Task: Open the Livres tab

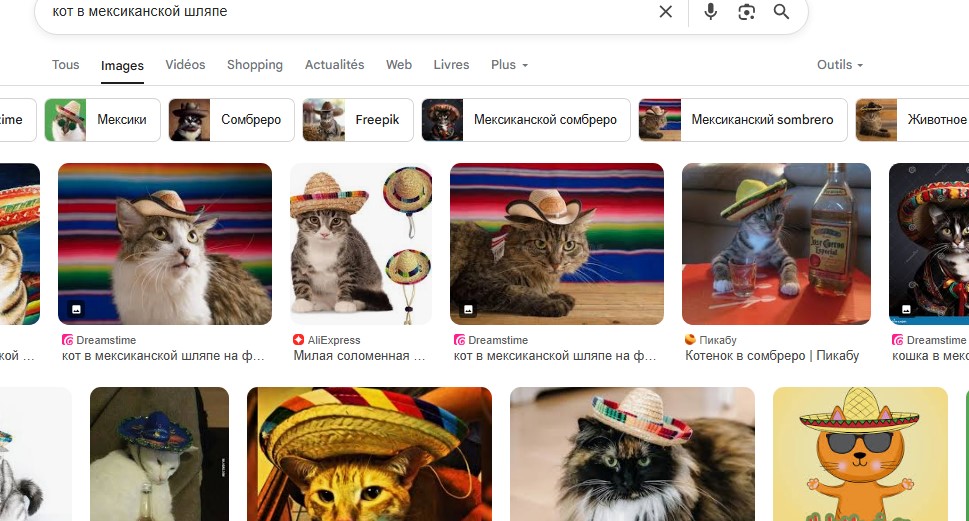Action: pyautogui.click(x=451, y=65)
